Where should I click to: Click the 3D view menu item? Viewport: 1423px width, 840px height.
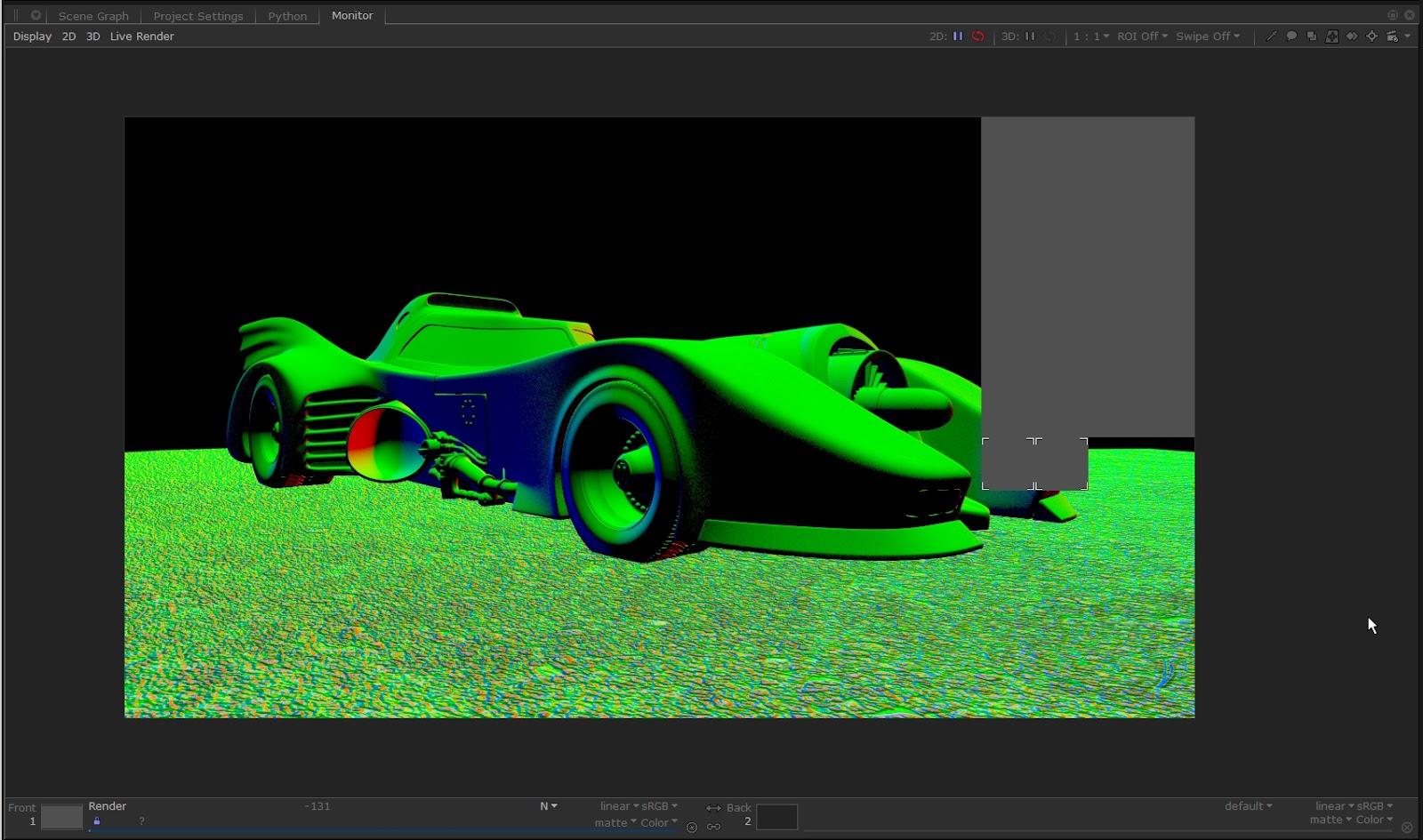click(92, 36)
